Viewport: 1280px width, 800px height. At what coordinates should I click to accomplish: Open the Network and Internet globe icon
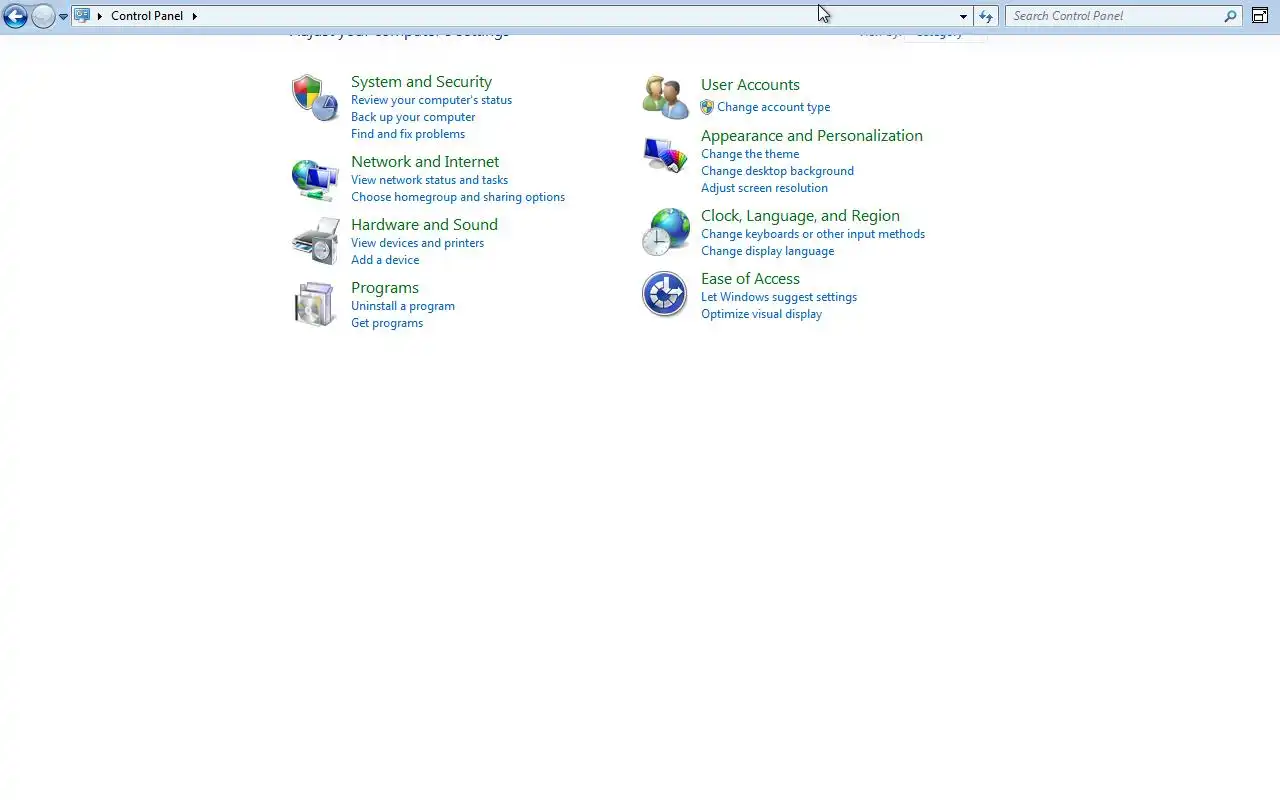315,179
